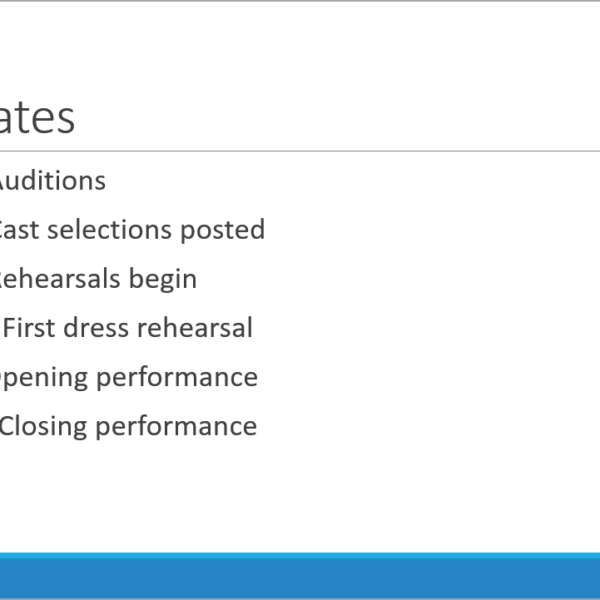This screenshot has width=600, height=600.
Task: Click the word 'begin'
Action: (x=163, y=280)
